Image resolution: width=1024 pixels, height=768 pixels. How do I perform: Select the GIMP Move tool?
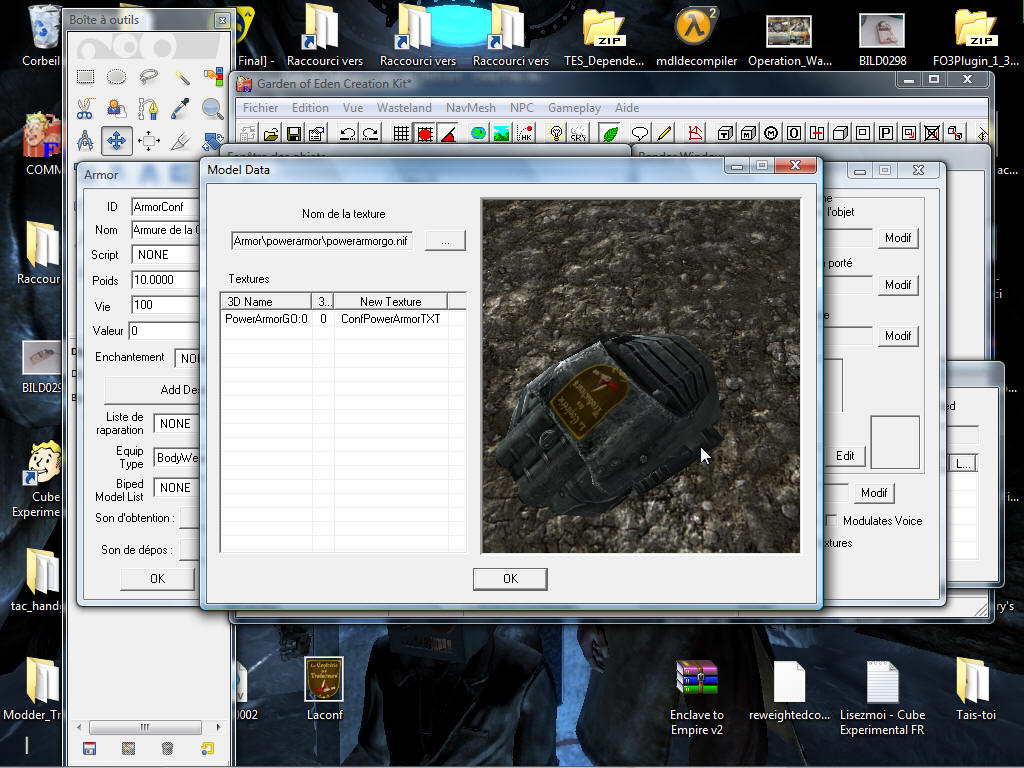coord(117,140)
